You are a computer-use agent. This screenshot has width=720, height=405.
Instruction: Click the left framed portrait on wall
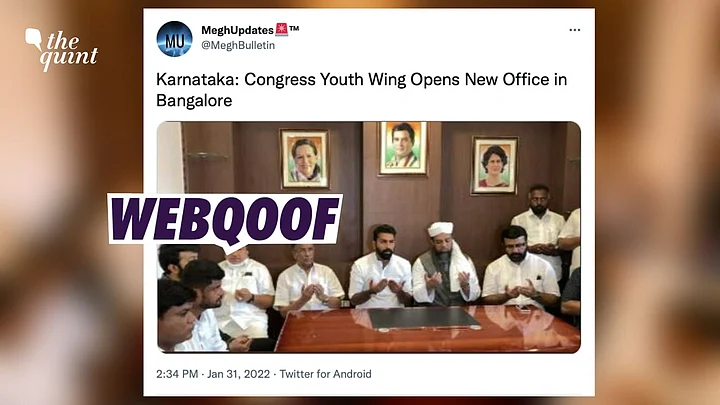coord(305,158)
